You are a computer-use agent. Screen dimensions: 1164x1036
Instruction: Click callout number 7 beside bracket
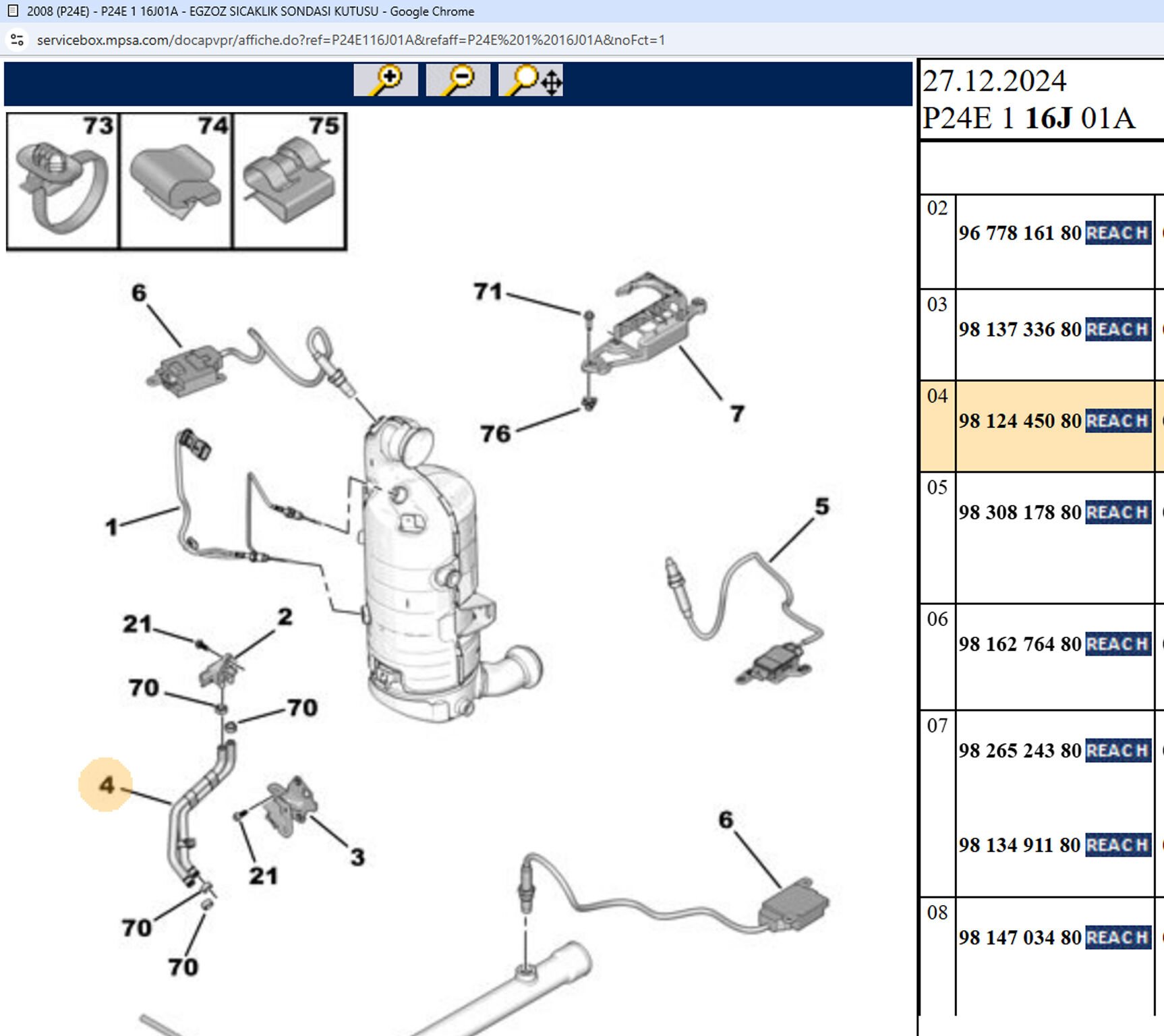(x=737, y=413)
